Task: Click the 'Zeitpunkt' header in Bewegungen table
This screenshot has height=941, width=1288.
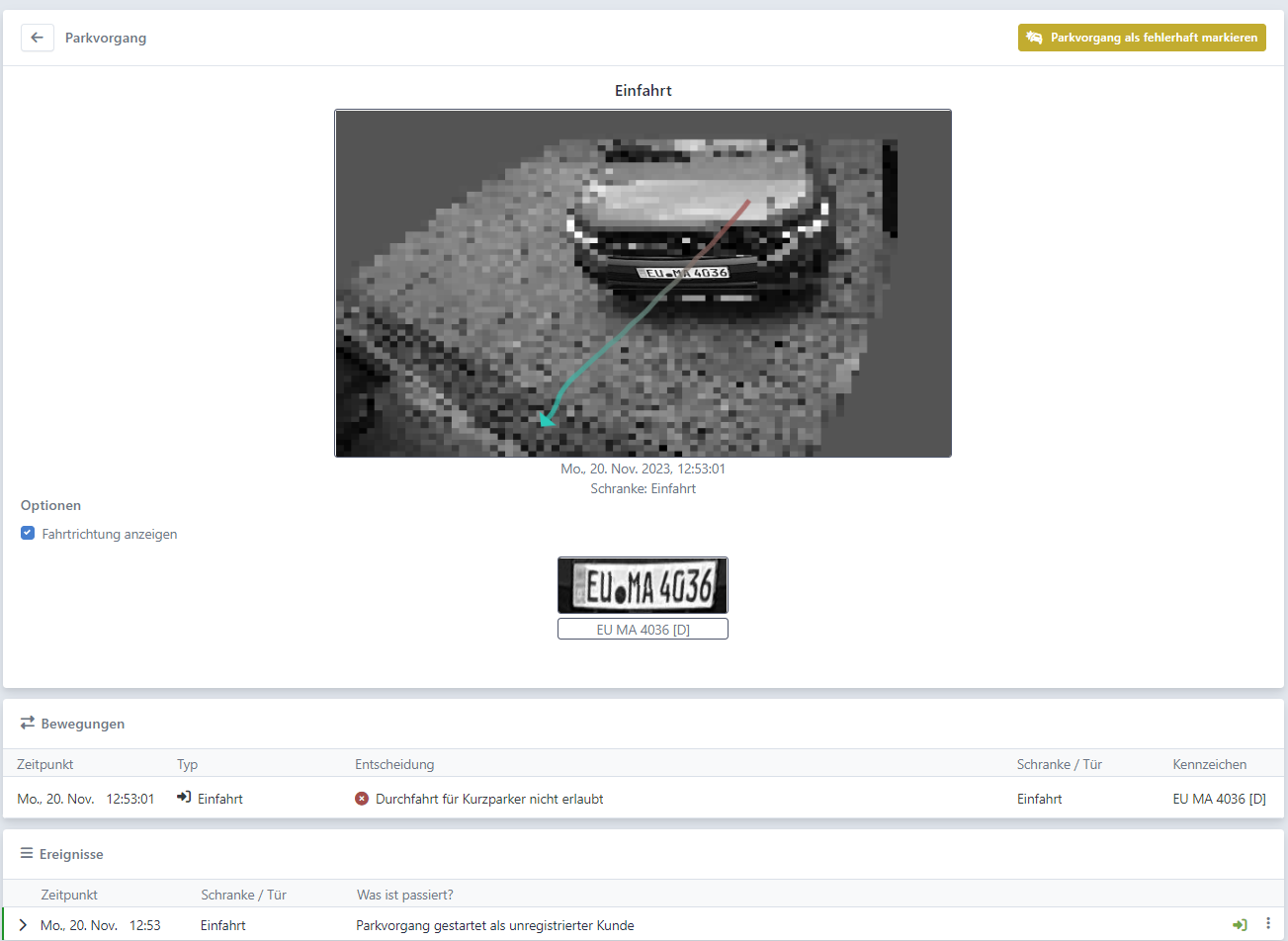Action: [45, 764]
